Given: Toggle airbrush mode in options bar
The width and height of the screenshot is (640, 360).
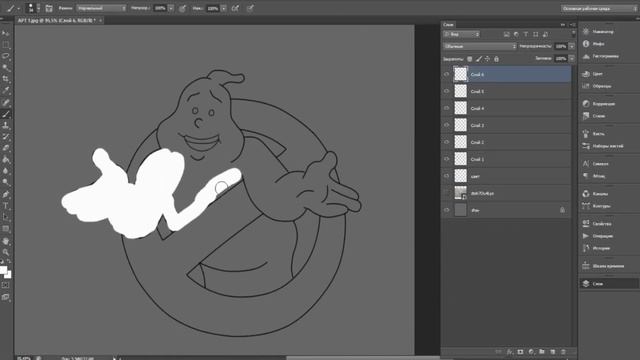Looking at the screenshot, I should pyautogui.click(x=236, y=8).
